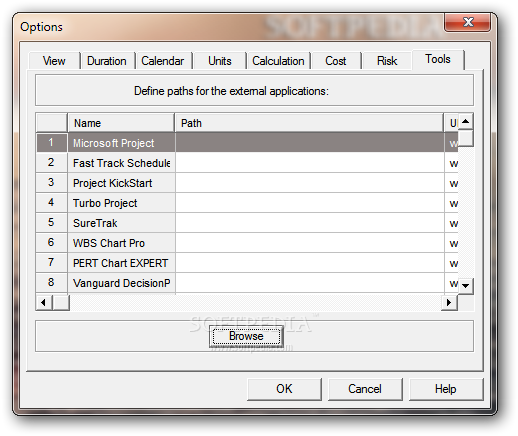Select the PERT Chart EXPERT name cell
This screenshot has width=518, height=436.
pyautogui.click(x=121, y=263)
